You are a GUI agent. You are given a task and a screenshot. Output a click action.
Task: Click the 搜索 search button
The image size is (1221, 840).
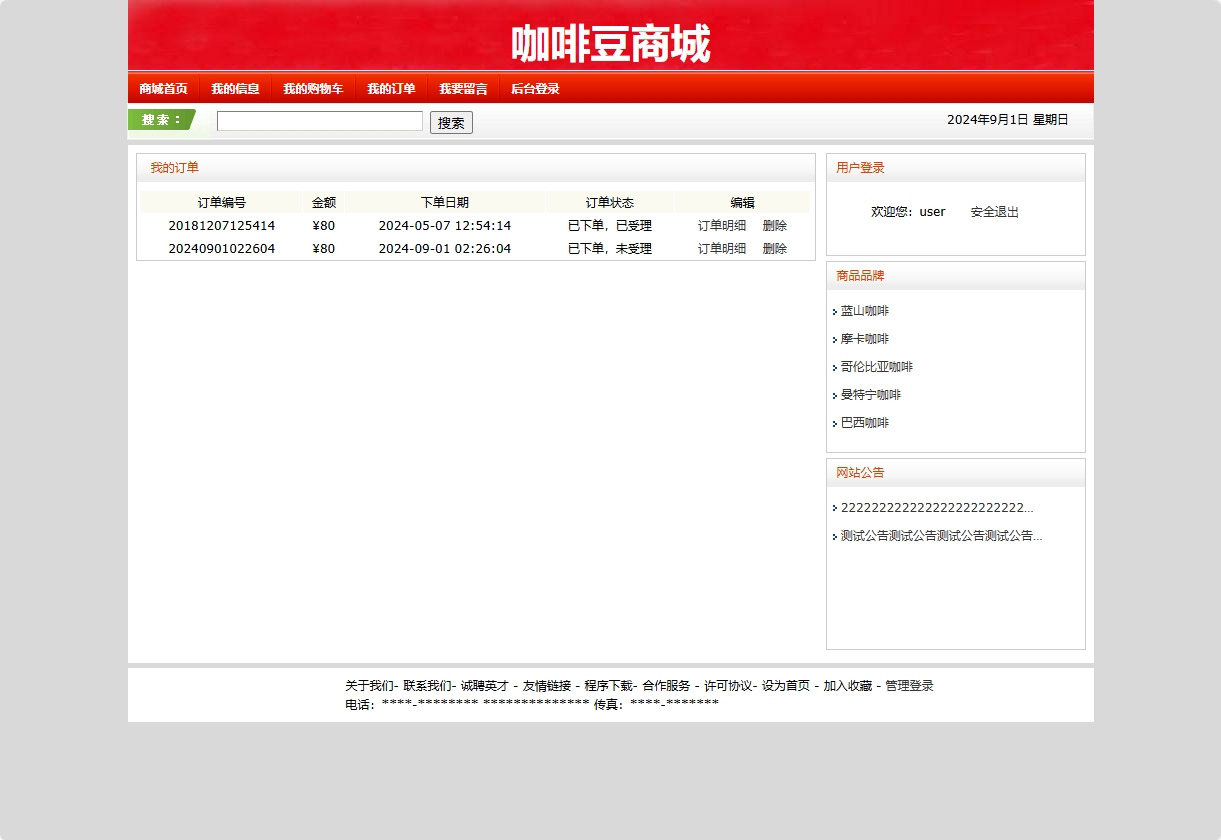point(450,122)
